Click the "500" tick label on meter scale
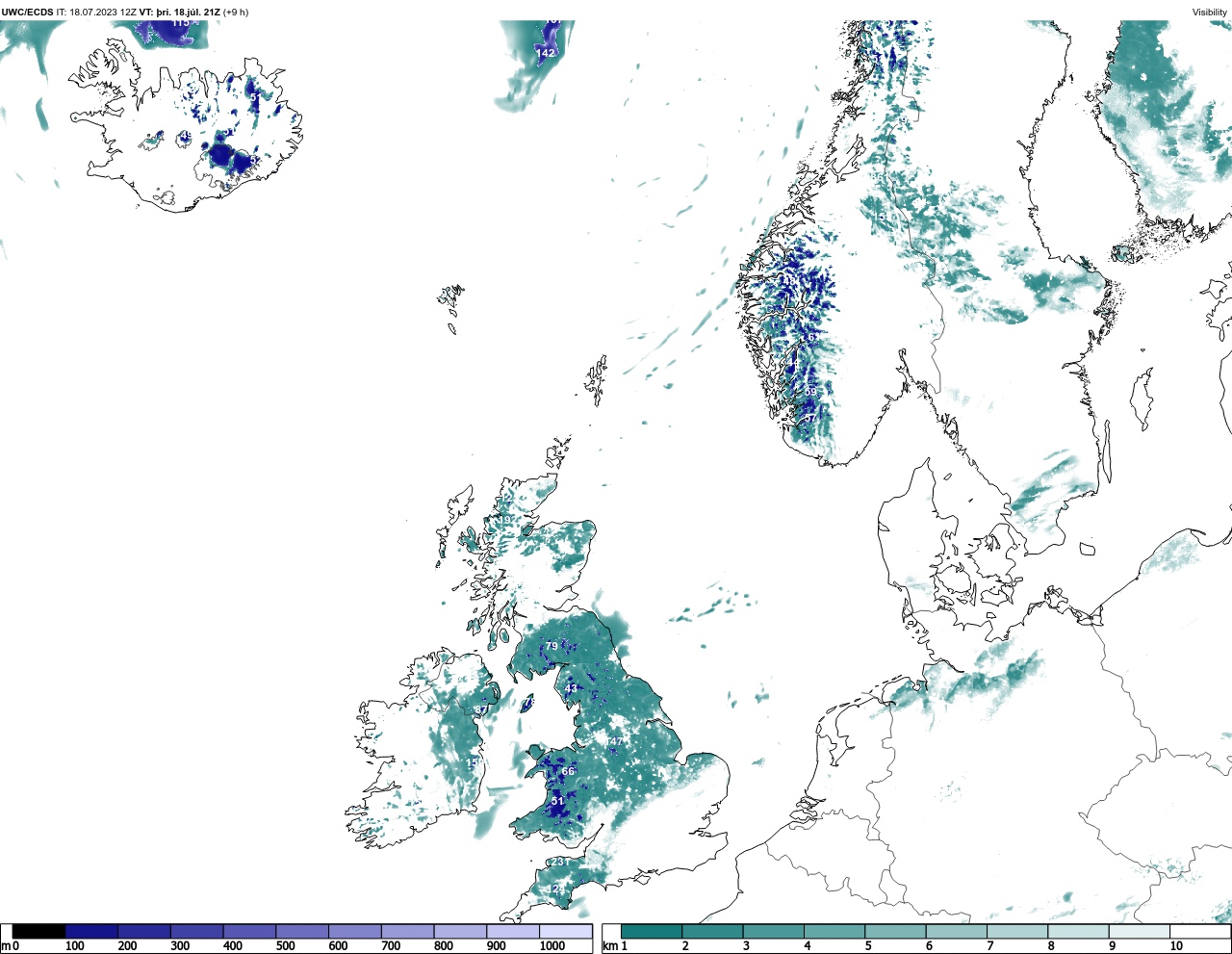The height and width of the screenshot is (954, 1232). pos(285,946)
